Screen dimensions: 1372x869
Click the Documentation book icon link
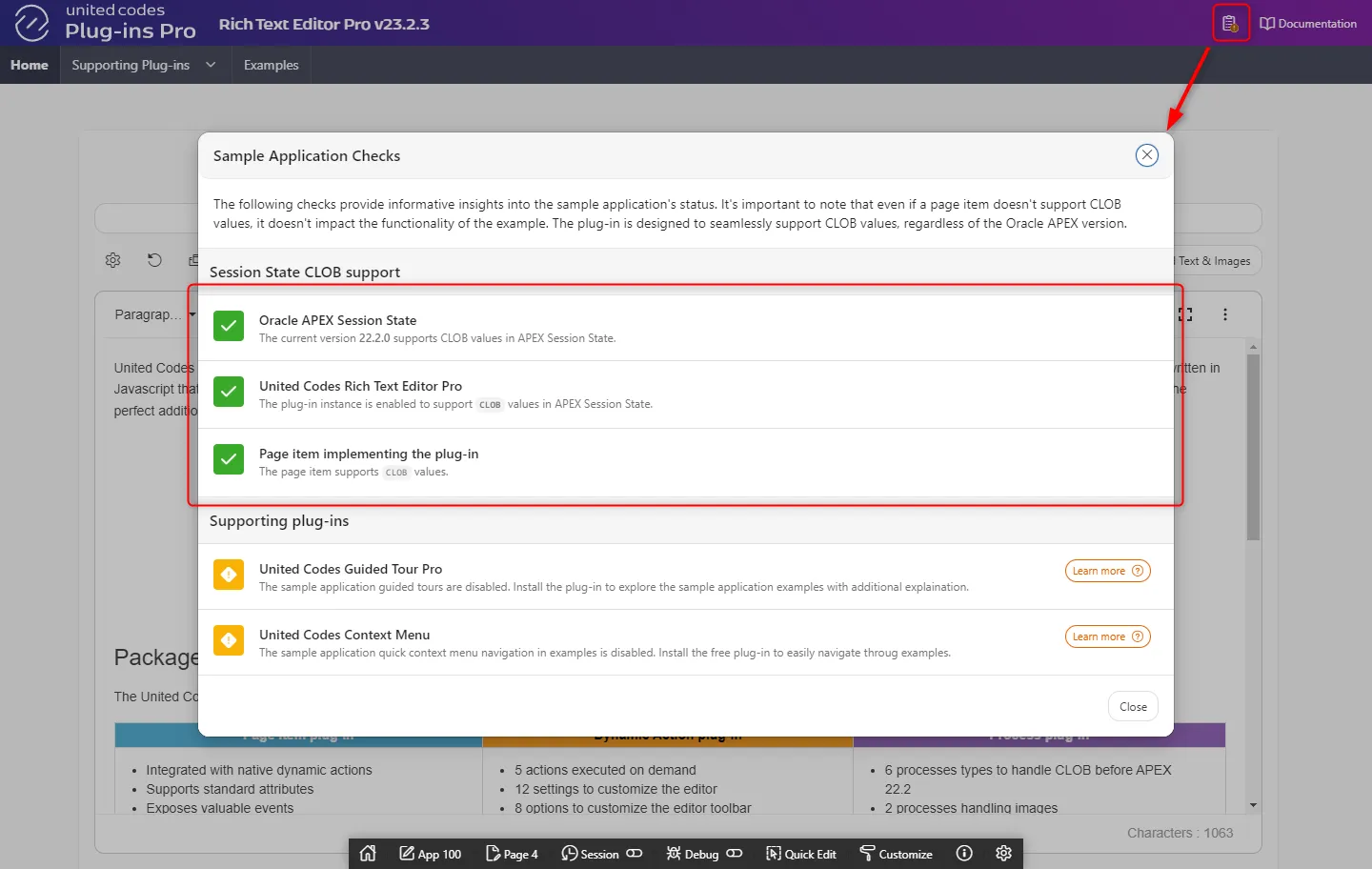click(1307, 24)
